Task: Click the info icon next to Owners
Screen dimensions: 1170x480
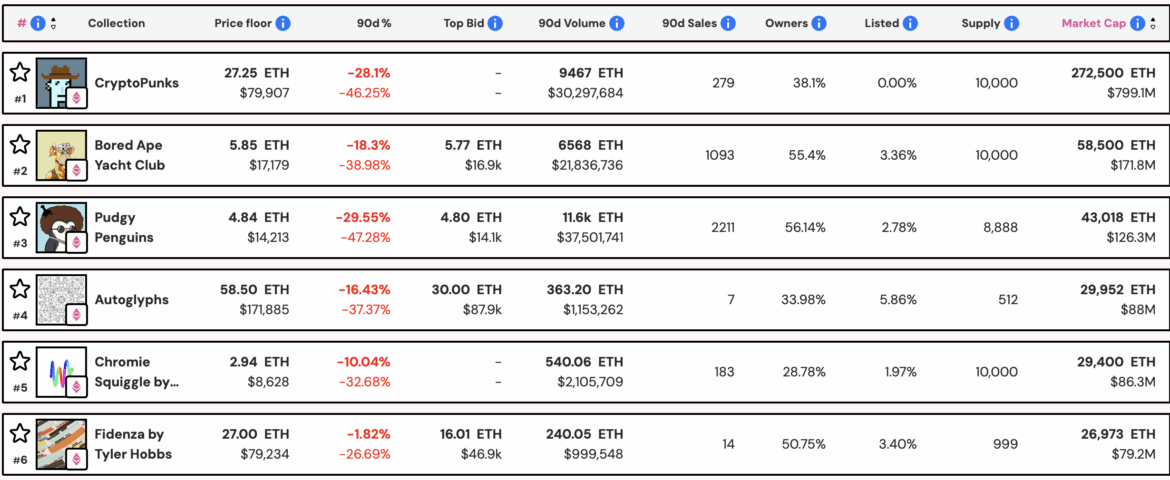Action: (x=819, y=23)
